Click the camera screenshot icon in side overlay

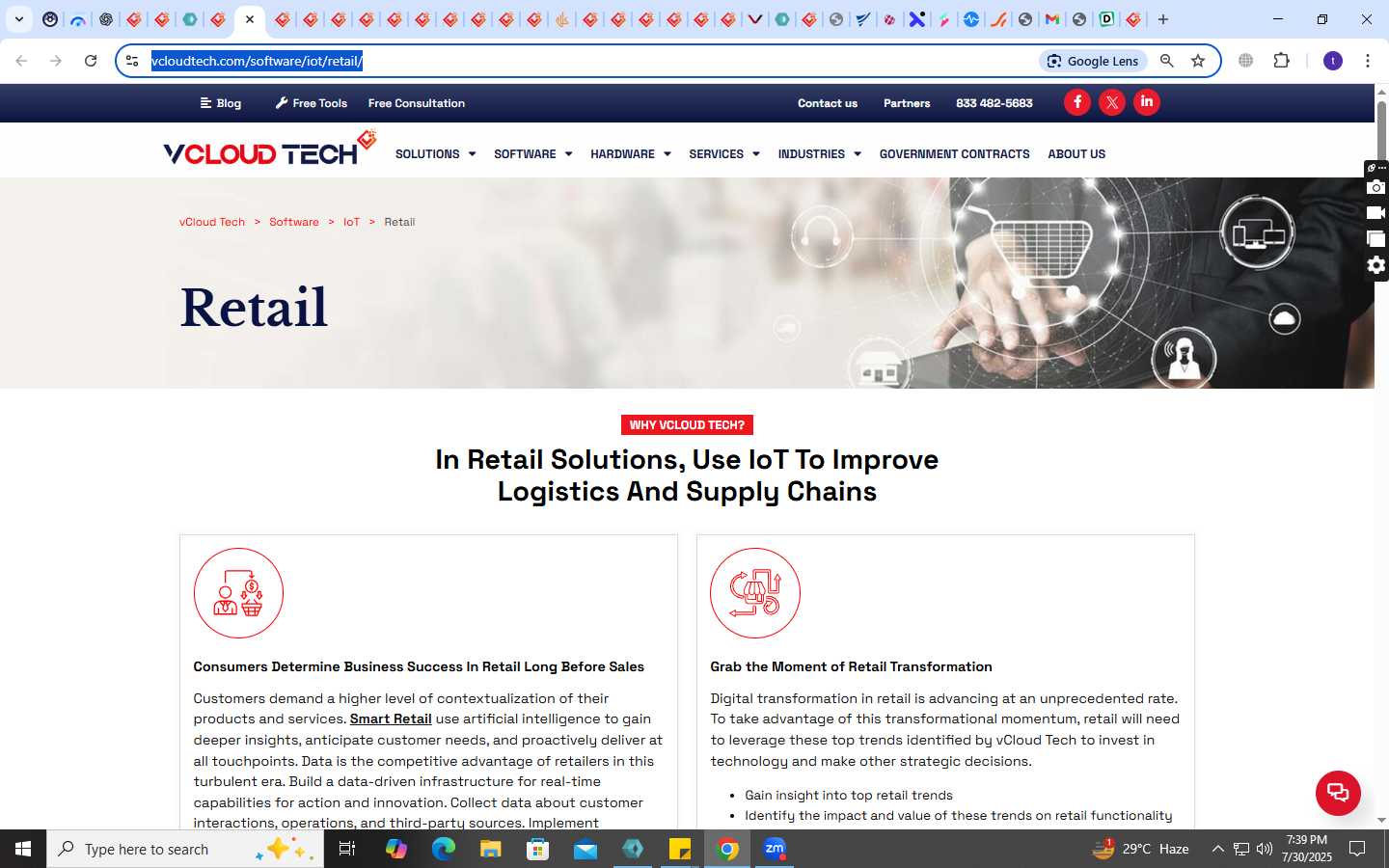point(1376,188)
